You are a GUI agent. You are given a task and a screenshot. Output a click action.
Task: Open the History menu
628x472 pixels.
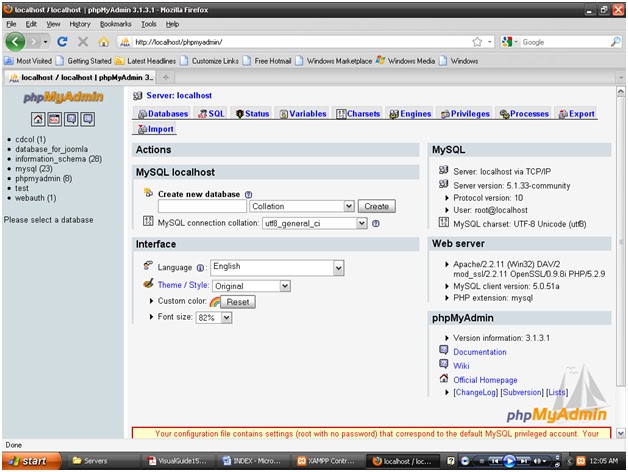(80, 24)
